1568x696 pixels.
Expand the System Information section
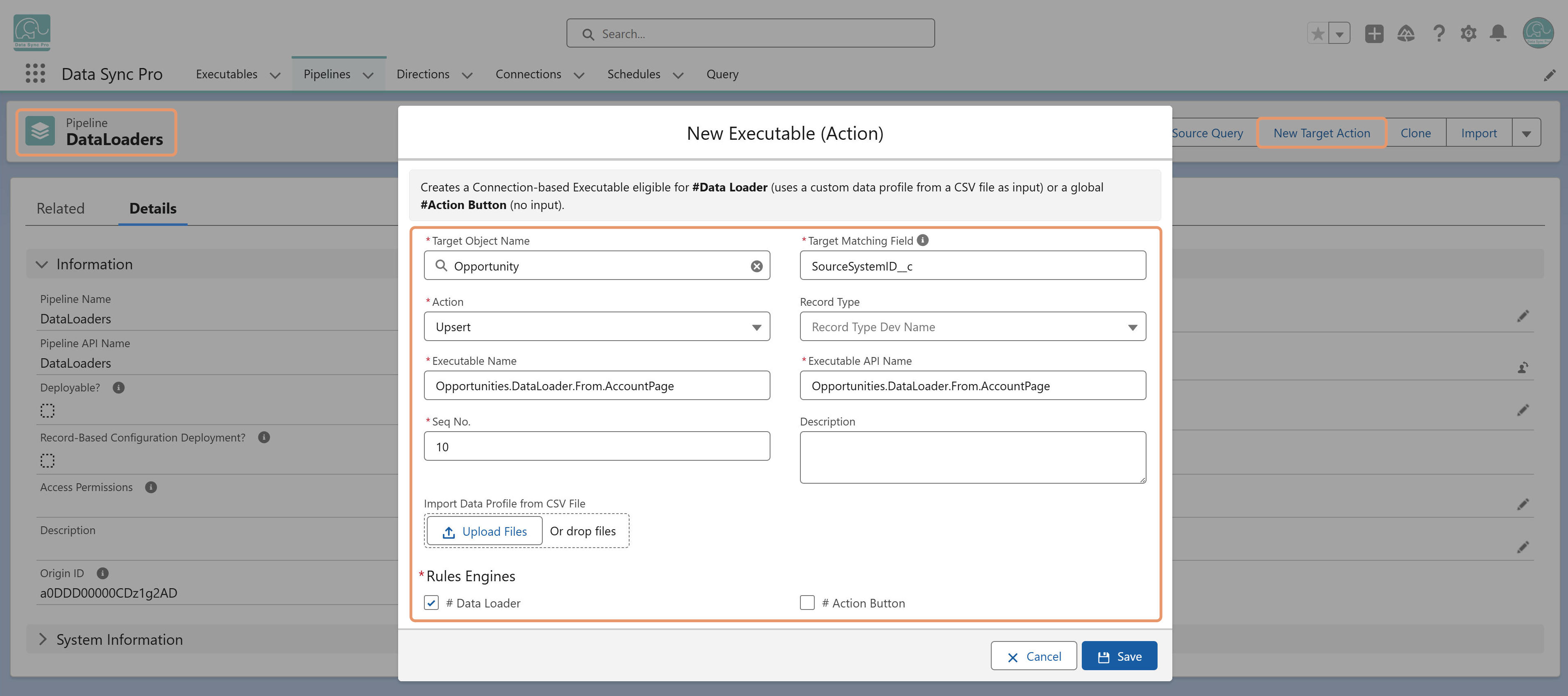[x=43, y=639]
